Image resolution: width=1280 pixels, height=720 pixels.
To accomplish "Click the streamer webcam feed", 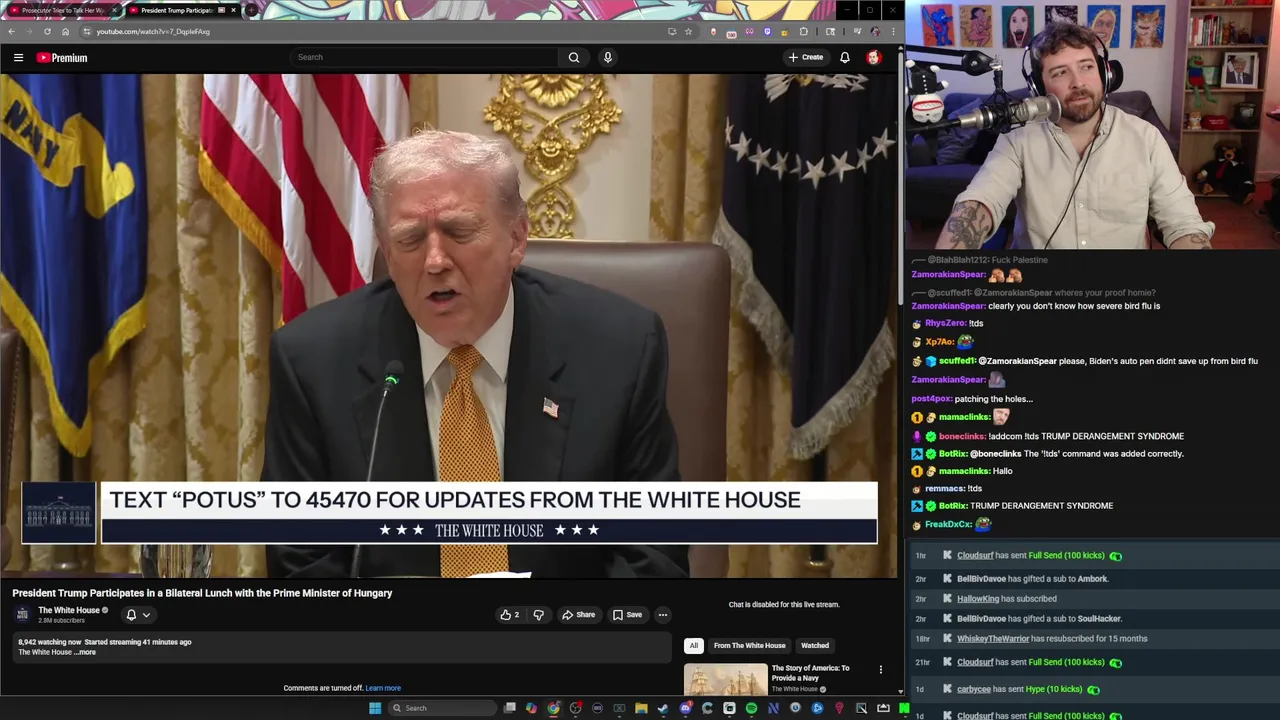I will point(1093,124).
